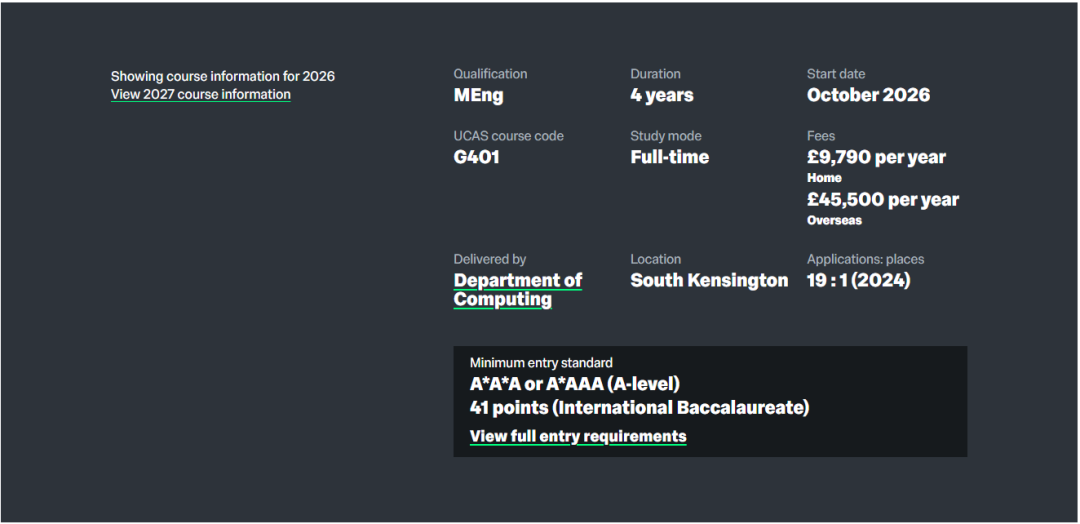1080x524 pixels.
Task: Click the '4 years' duration value
Action: (x=661, y=96)
